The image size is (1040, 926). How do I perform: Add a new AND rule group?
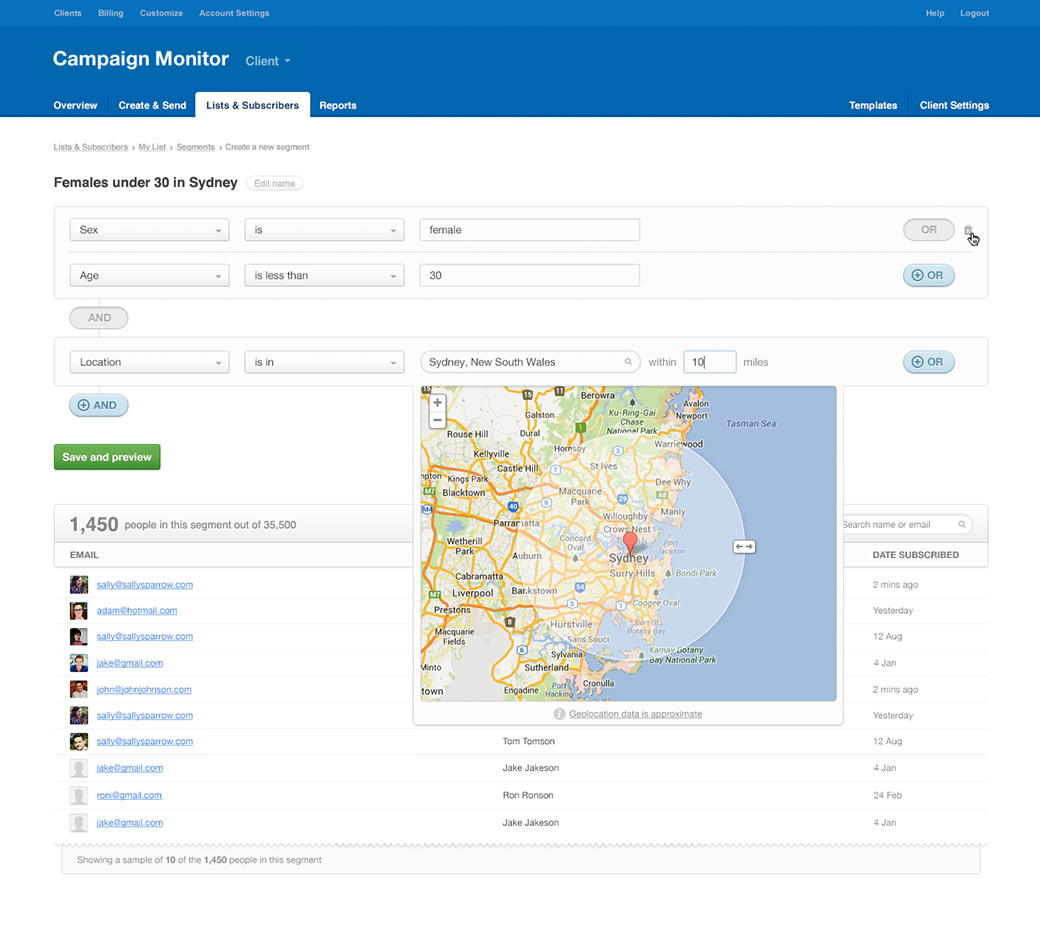99,405
